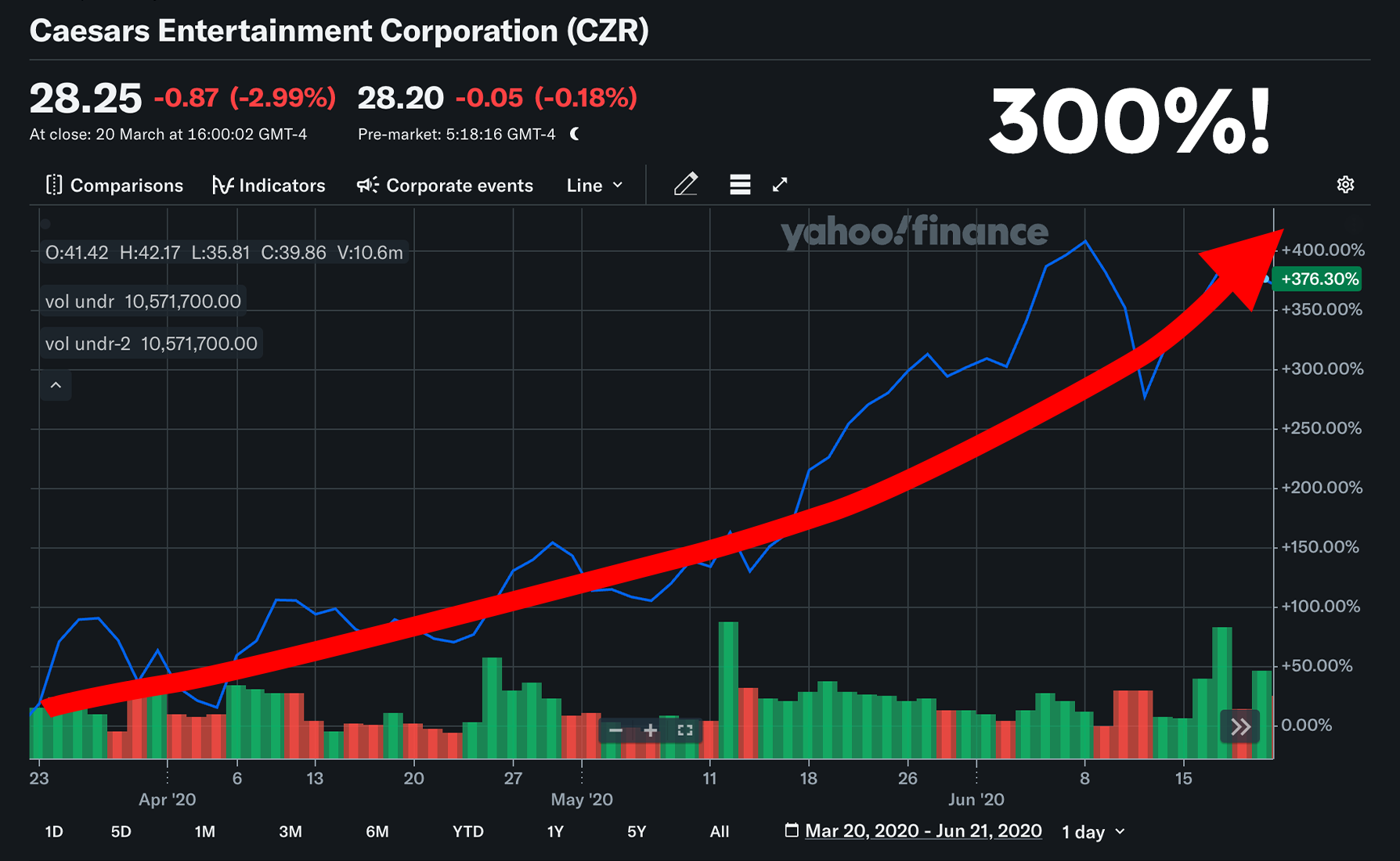Open the horizontal lines list icon

coord(740,185)
